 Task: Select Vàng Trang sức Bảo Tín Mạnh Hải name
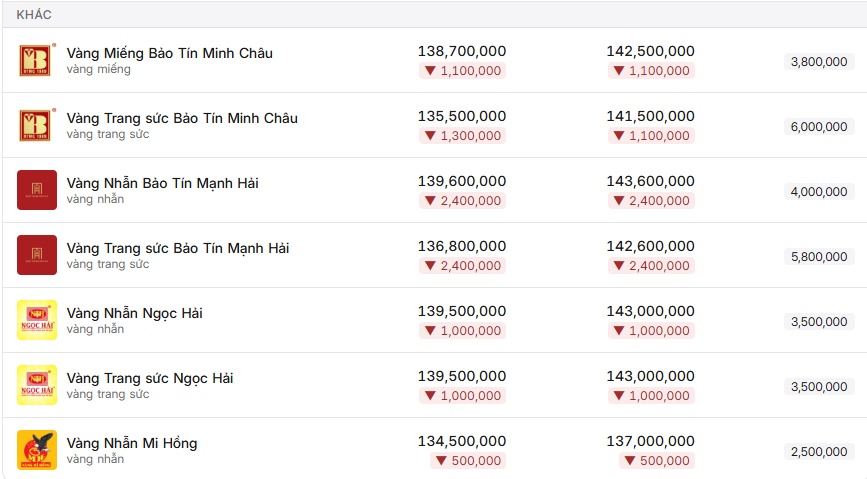pyautogui.click(x=178, y=248)
